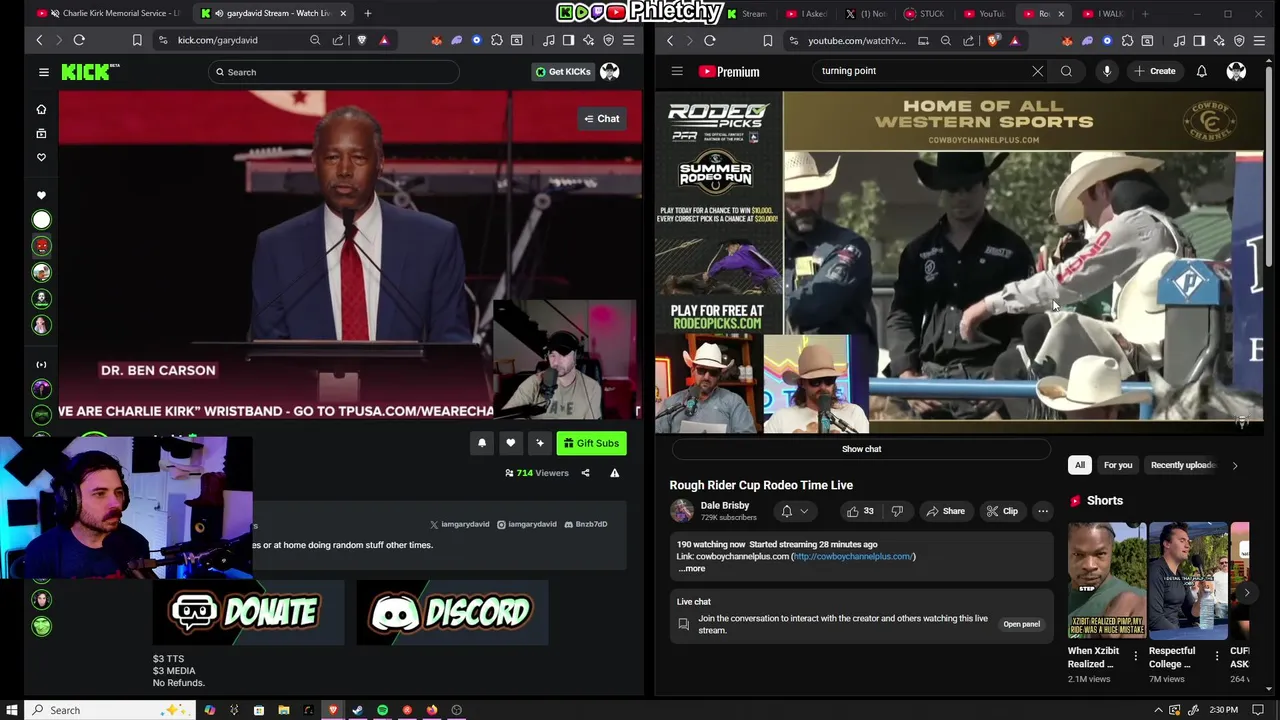
Task: Show next Shorts with arrow
Action: (1246, 593)
